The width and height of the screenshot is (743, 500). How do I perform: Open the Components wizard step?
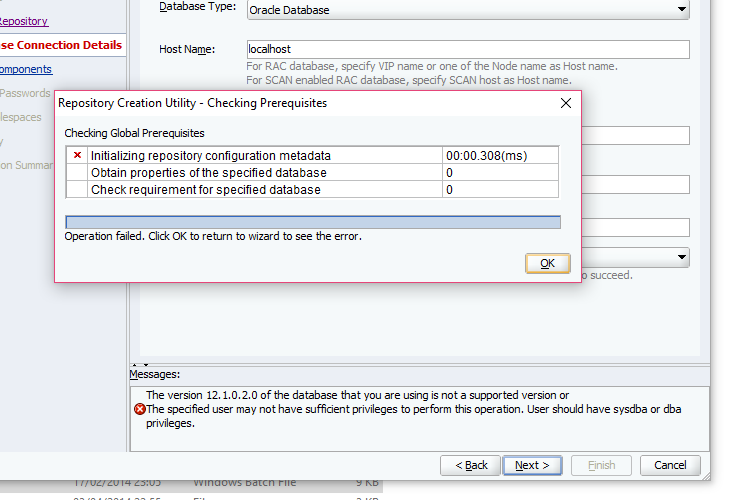point(26,69)
